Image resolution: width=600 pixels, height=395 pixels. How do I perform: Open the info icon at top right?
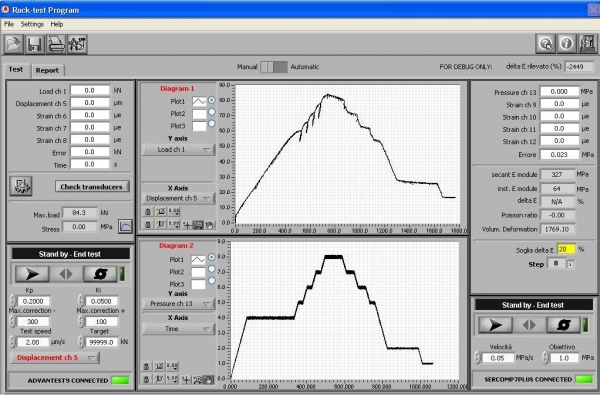[566, 44]
